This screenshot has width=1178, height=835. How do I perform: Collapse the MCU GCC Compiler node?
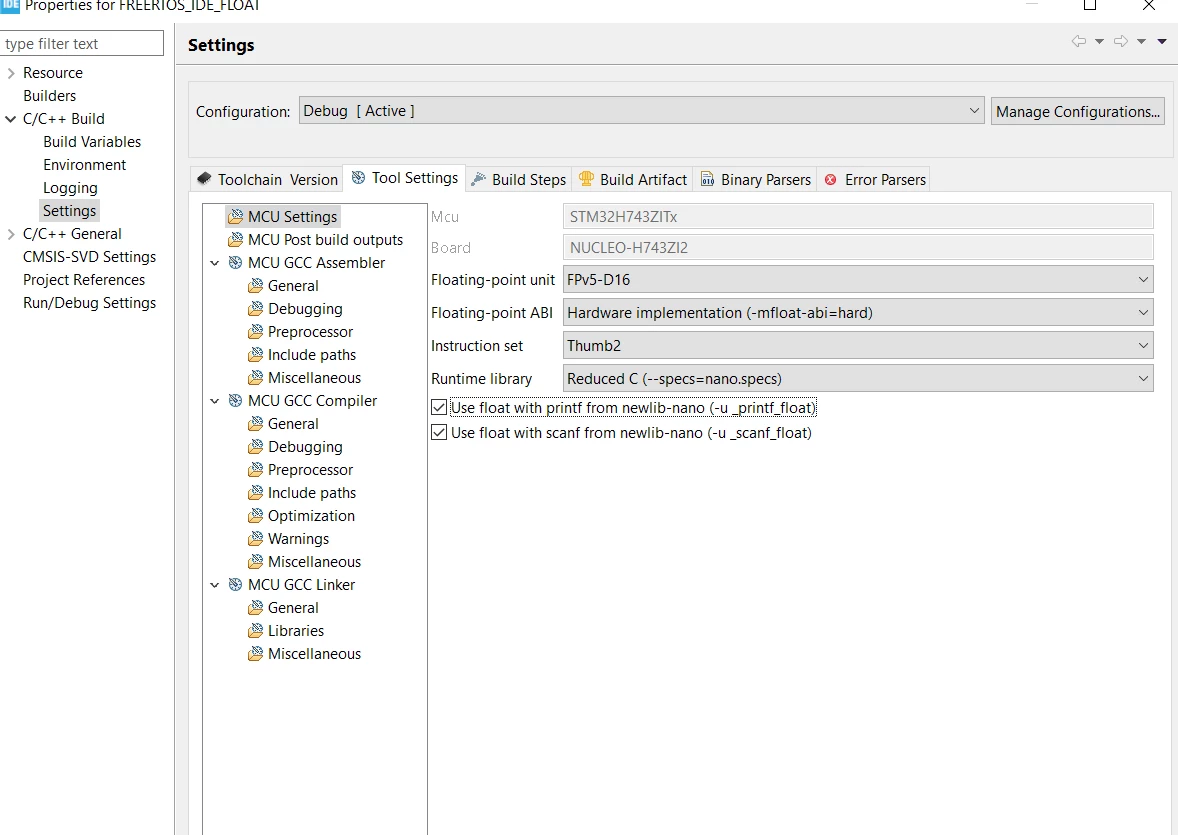[215, 401]
